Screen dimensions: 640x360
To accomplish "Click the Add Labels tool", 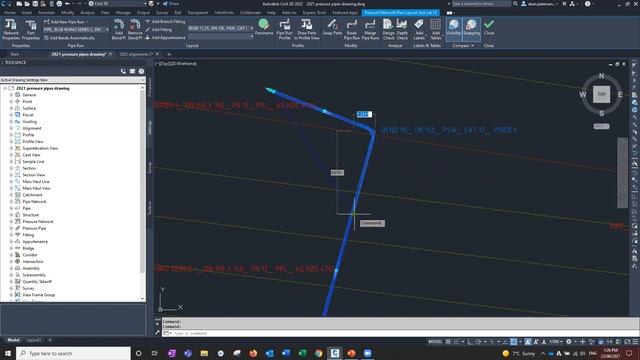I will 419,29.
